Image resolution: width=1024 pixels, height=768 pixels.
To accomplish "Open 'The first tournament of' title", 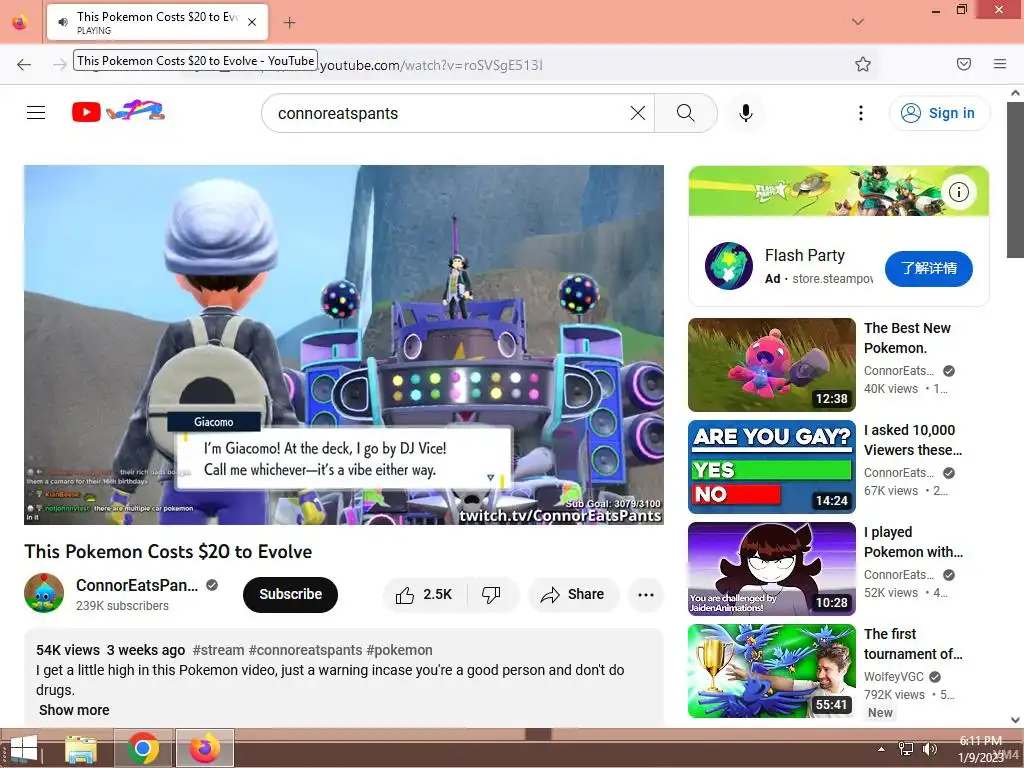I will click(913, 644).
